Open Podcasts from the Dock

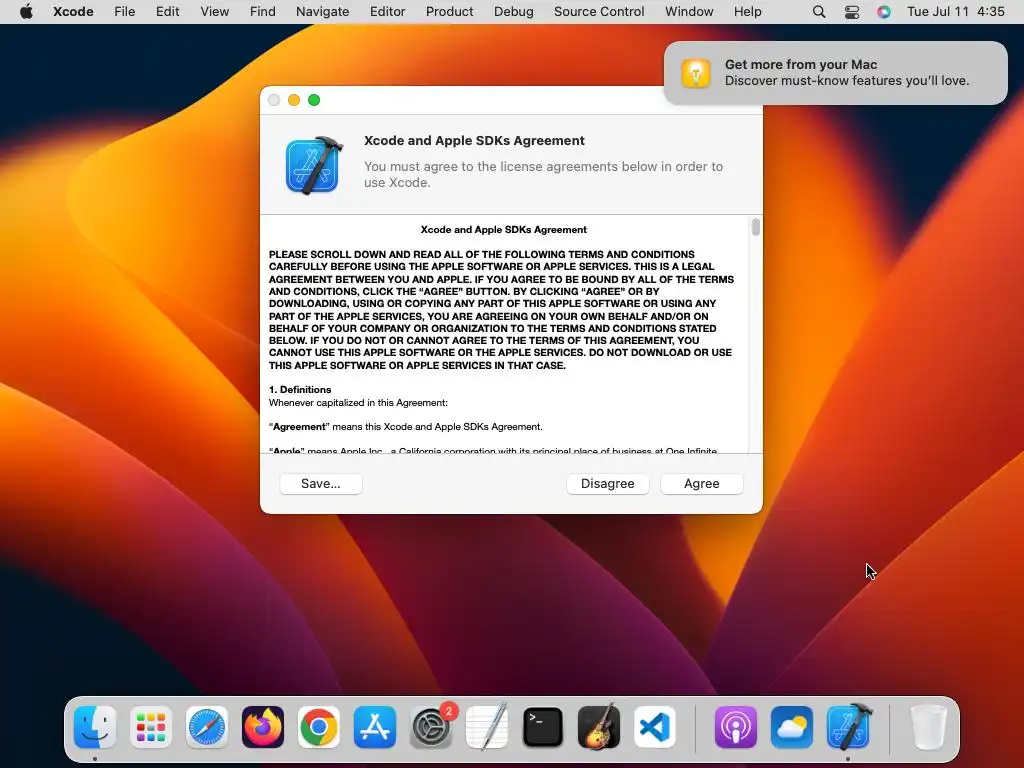click(x=736, y=727)
